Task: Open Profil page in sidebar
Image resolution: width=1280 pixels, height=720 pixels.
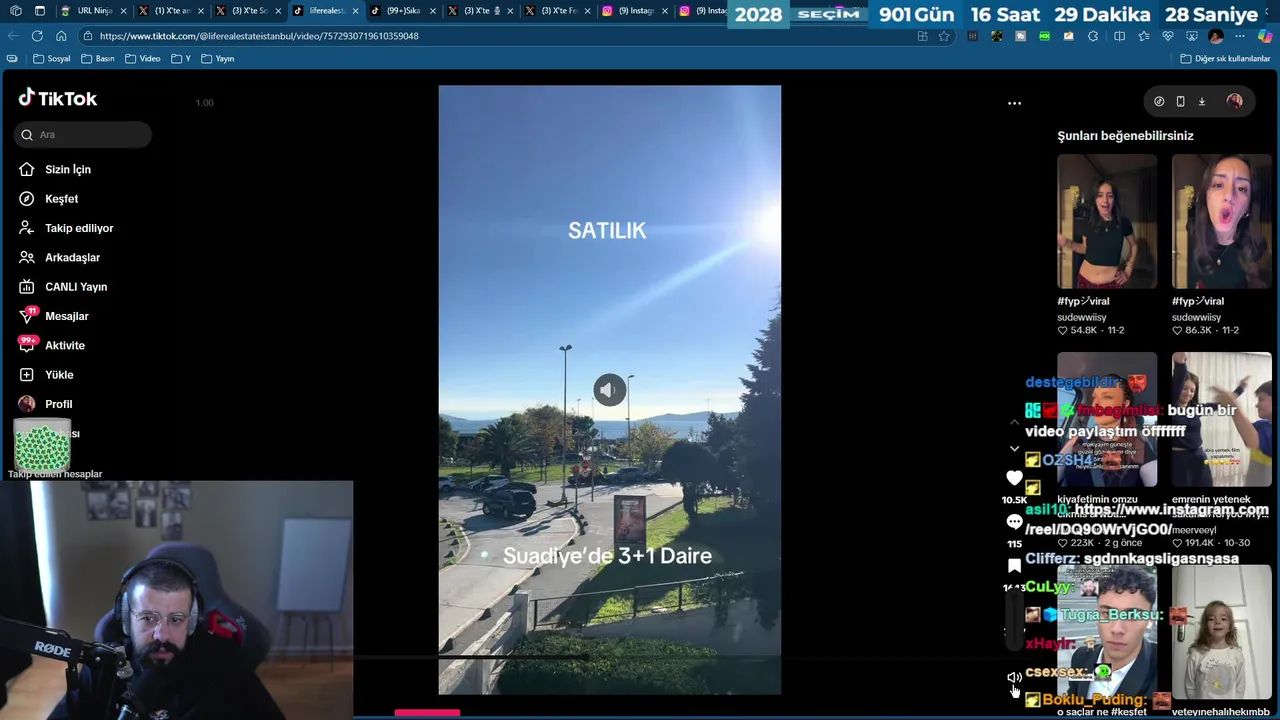Action: click(46, 404)
